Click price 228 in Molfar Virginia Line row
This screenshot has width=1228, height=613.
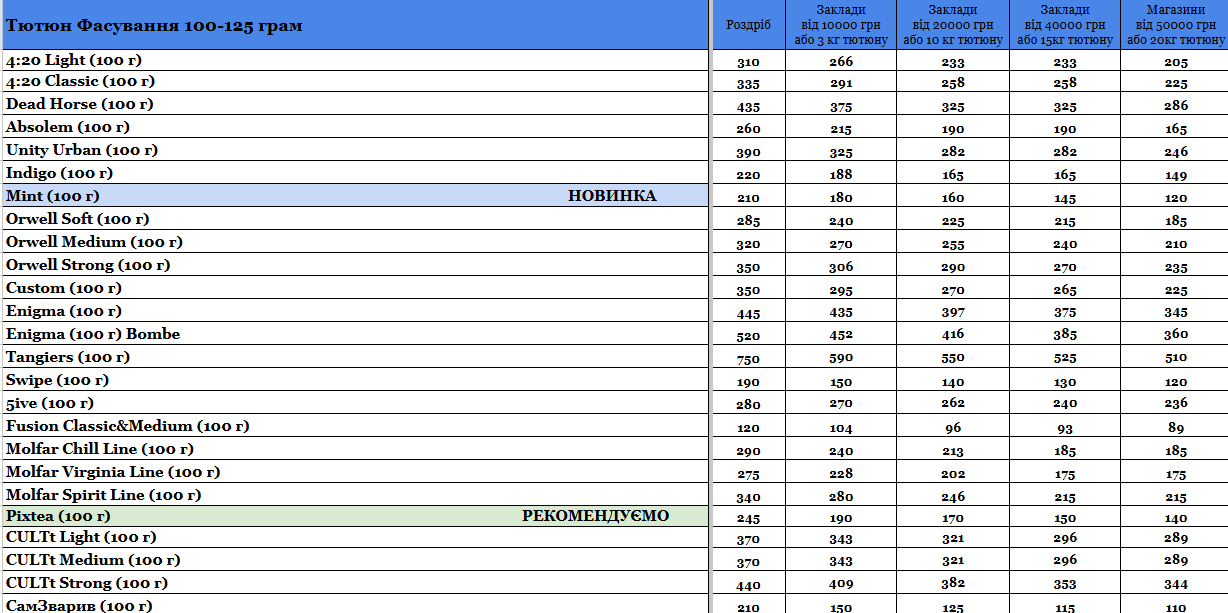coord(841,474)
